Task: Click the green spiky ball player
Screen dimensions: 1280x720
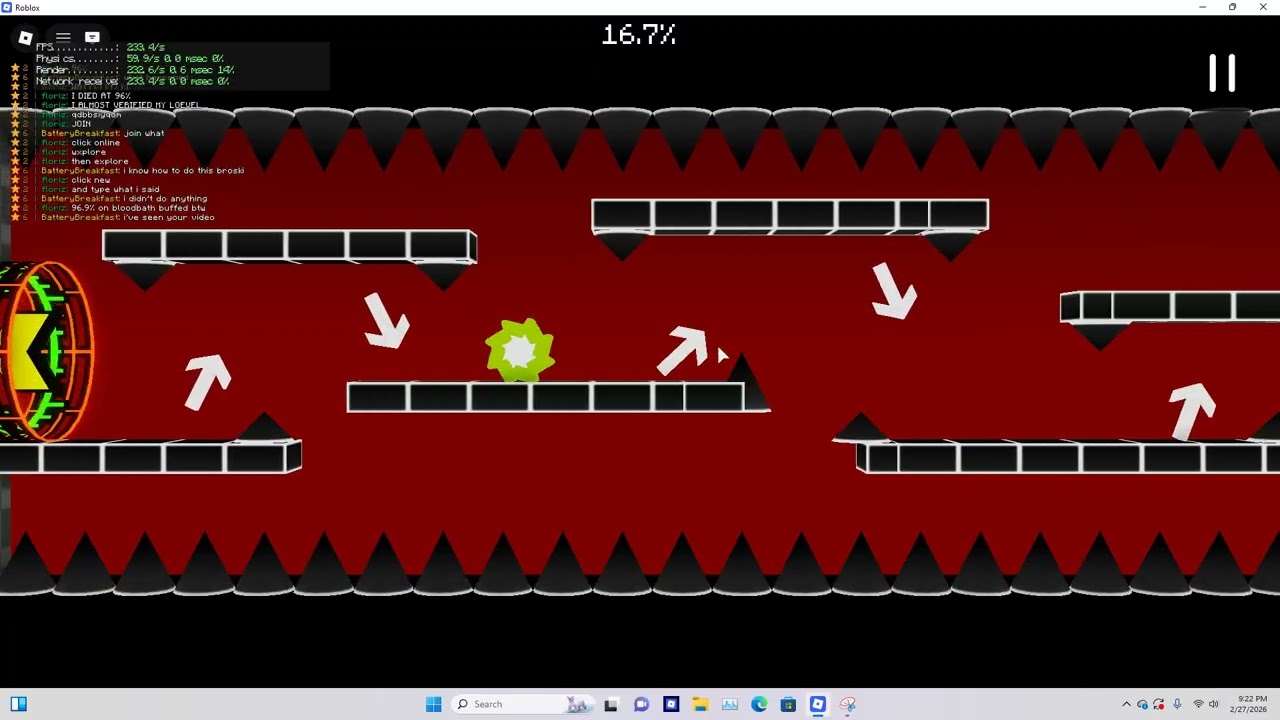Action: point(520,350)
